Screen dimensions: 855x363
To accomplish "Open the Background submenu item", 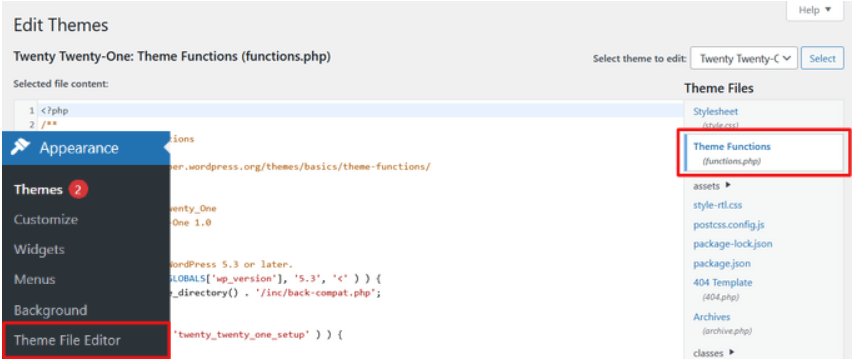I will tap(50, 310).
